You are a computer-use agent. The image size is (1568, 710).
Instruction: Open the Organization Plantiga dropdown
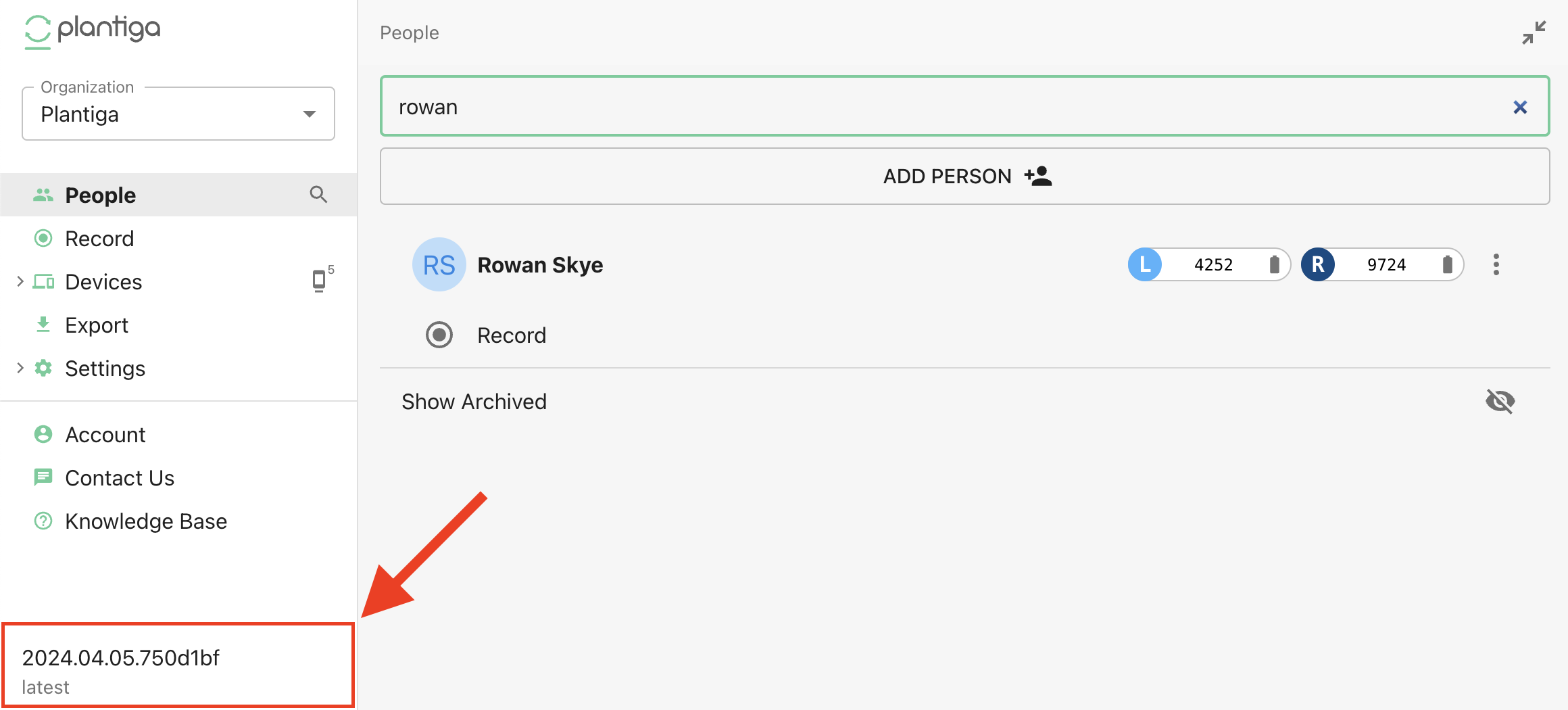(x=178, y=114)
